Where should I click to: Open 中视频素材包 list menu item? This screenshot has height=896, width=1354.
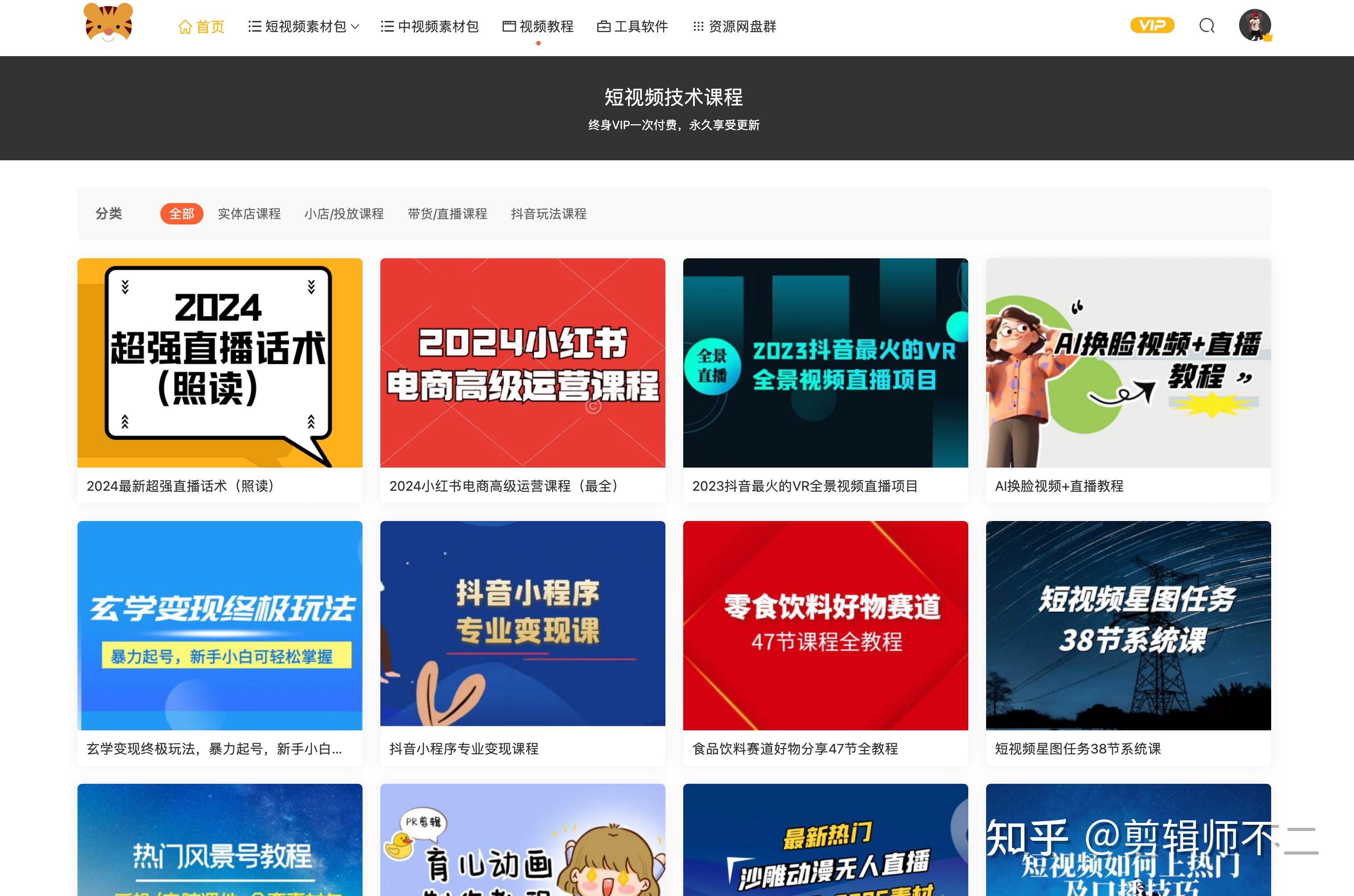[x=429, y=26]
